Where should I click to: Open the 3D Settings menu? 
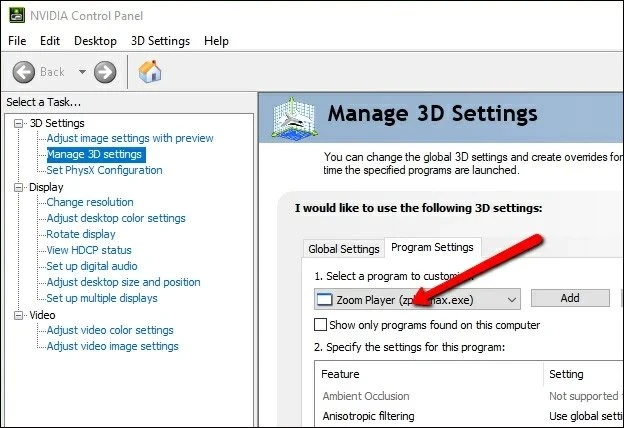click(x=160, y=41)
